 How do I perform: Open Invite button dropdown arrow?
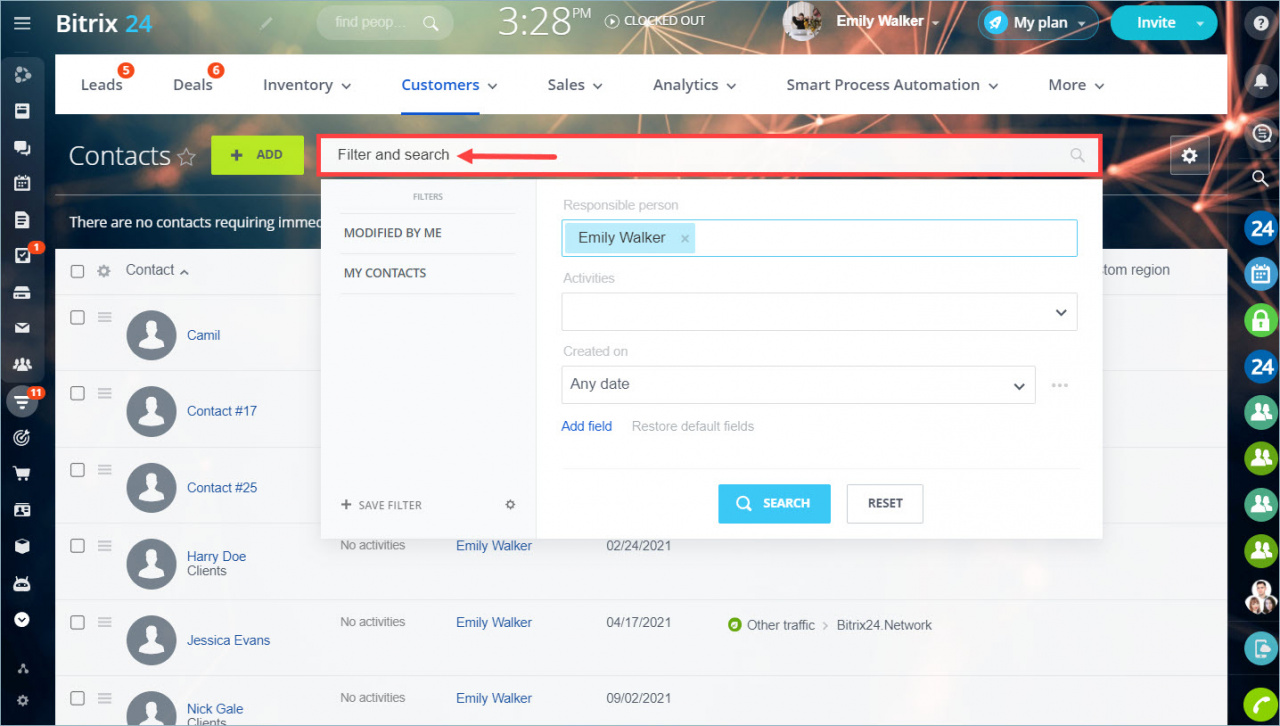pyautogui.click(x=1200, y=23)
